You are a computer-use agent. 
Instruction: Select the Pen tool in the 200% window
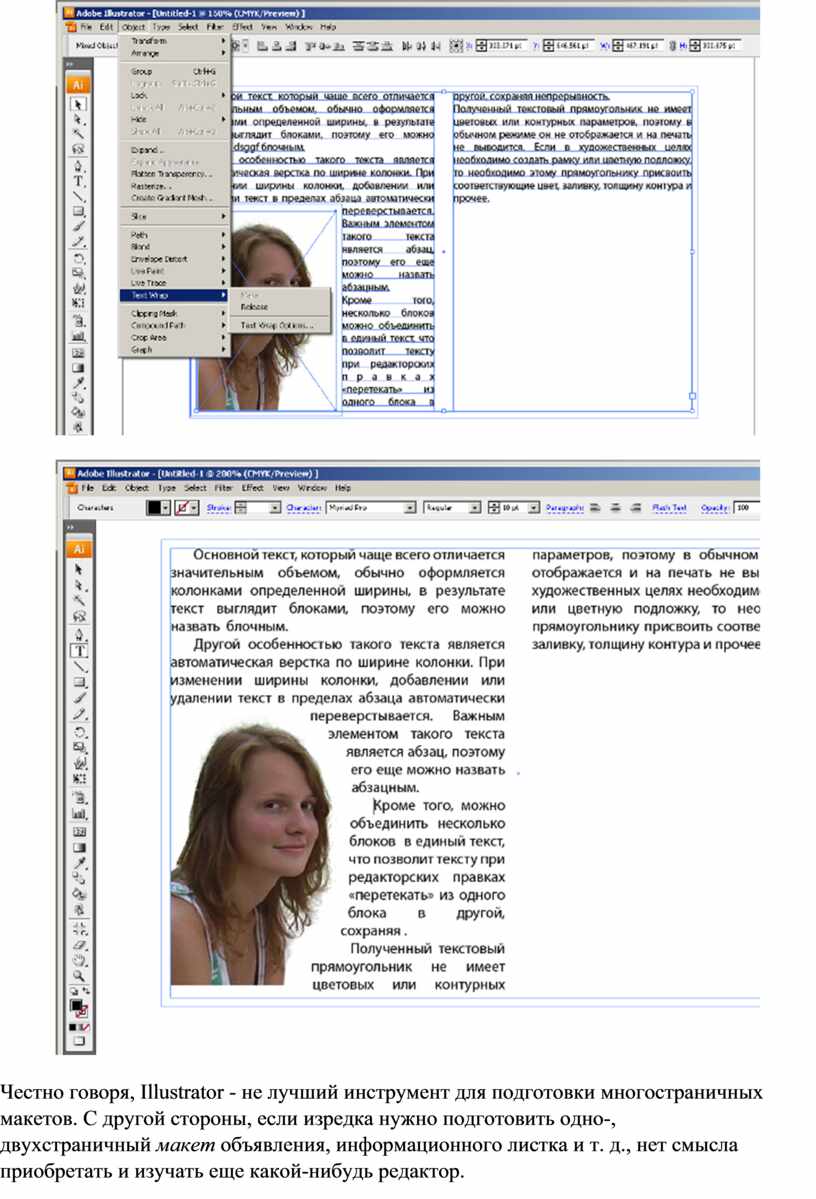coord(79,635)
